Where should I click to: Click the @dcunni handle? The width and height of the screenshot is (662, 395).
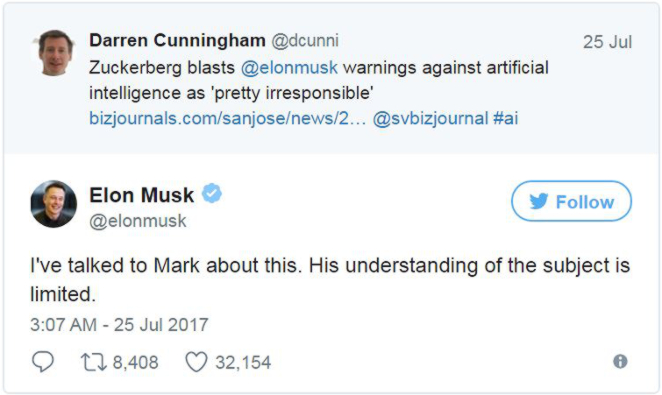click(305, 41)
